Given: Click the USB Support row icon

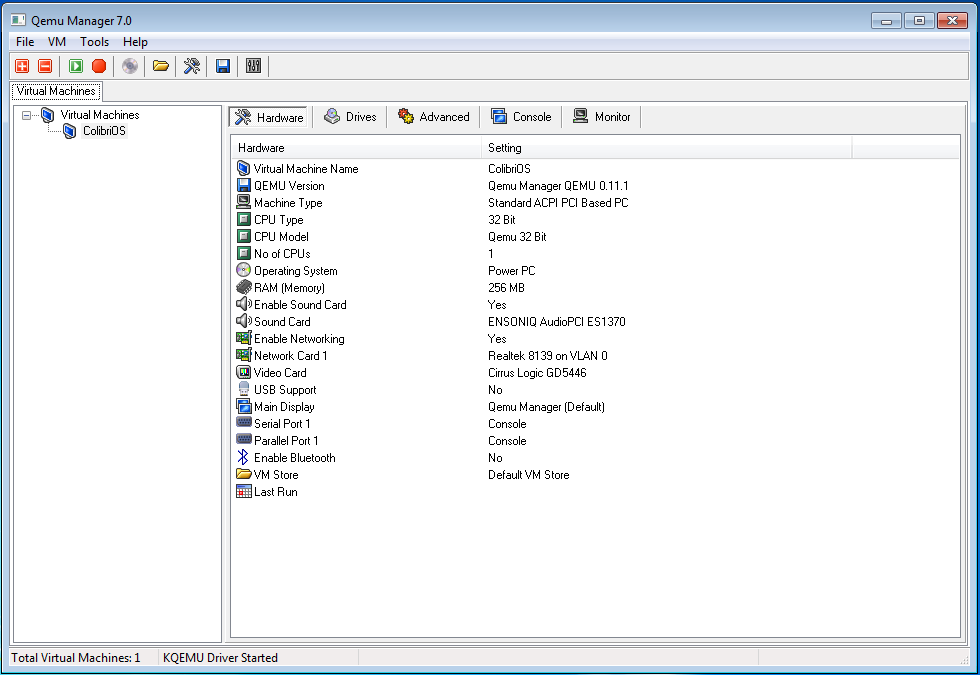Looking at the screenshot, I should click(244, 389).
